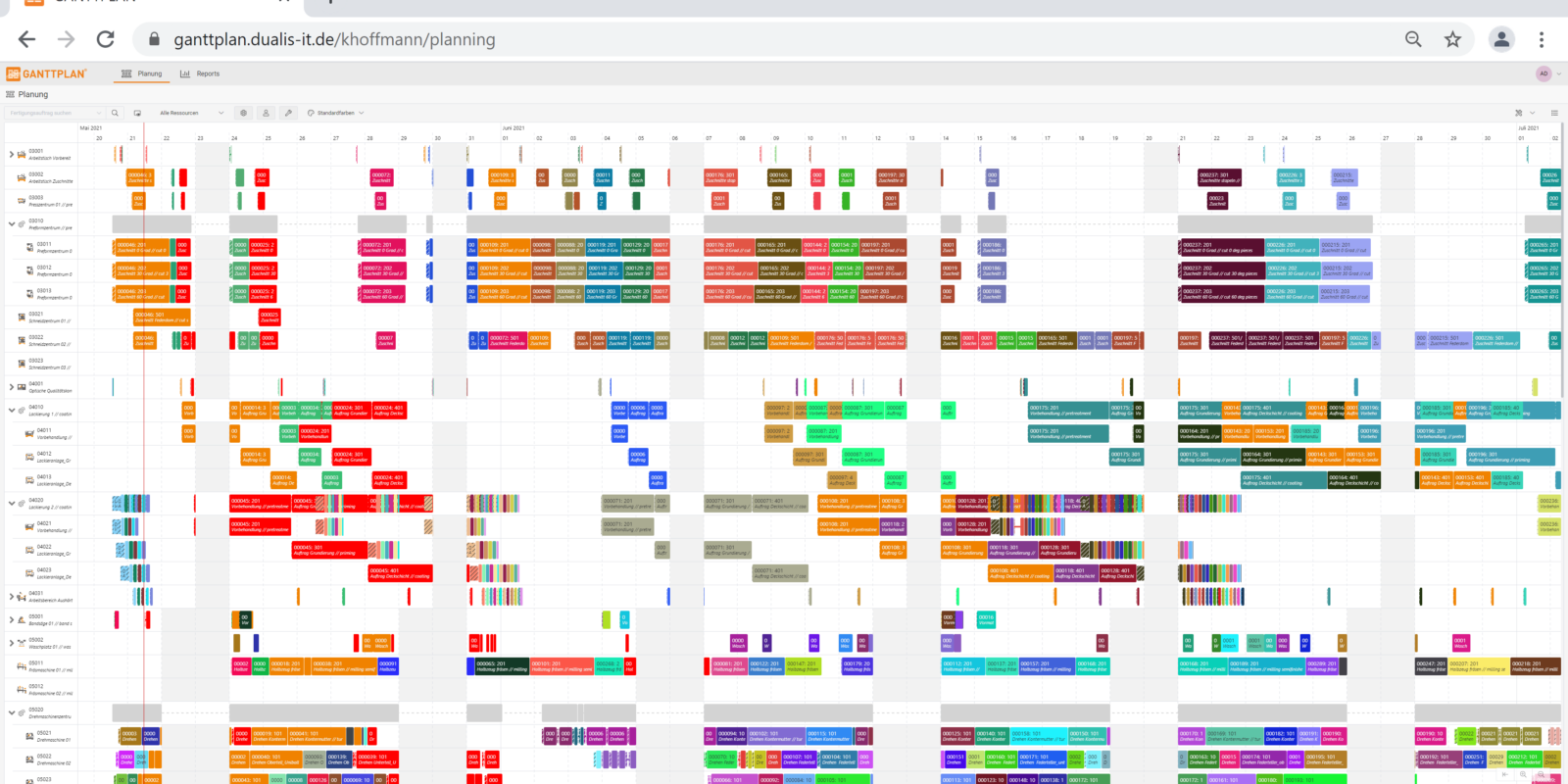This screenshot has height=784, width=1568.
Task: Click the 04021 Vorbehandlung resource icon
Action: (29, 526)
